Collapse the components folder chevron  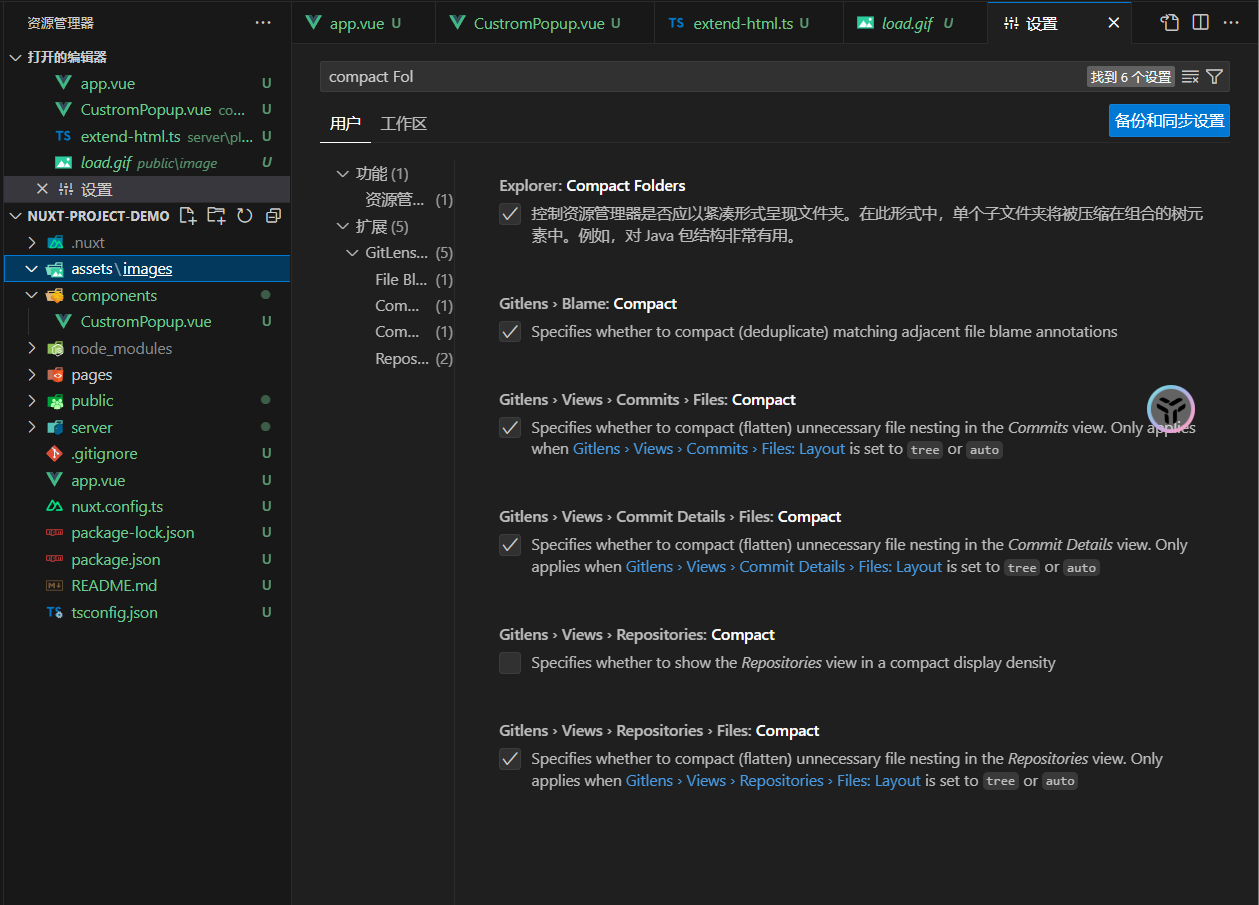coord(32,295)
